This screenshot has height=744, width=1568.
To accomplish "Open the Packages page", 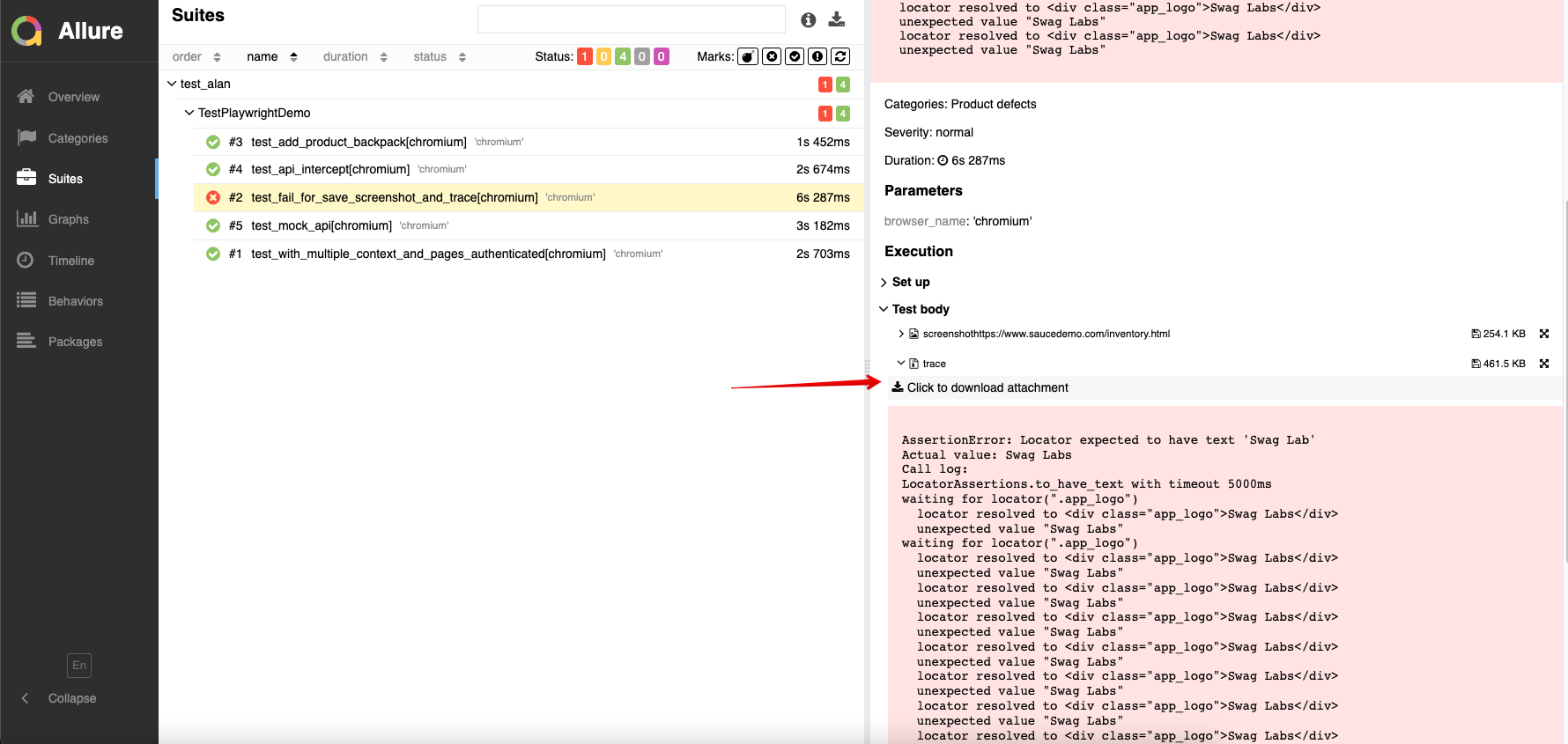I will (x=75, y=342).
